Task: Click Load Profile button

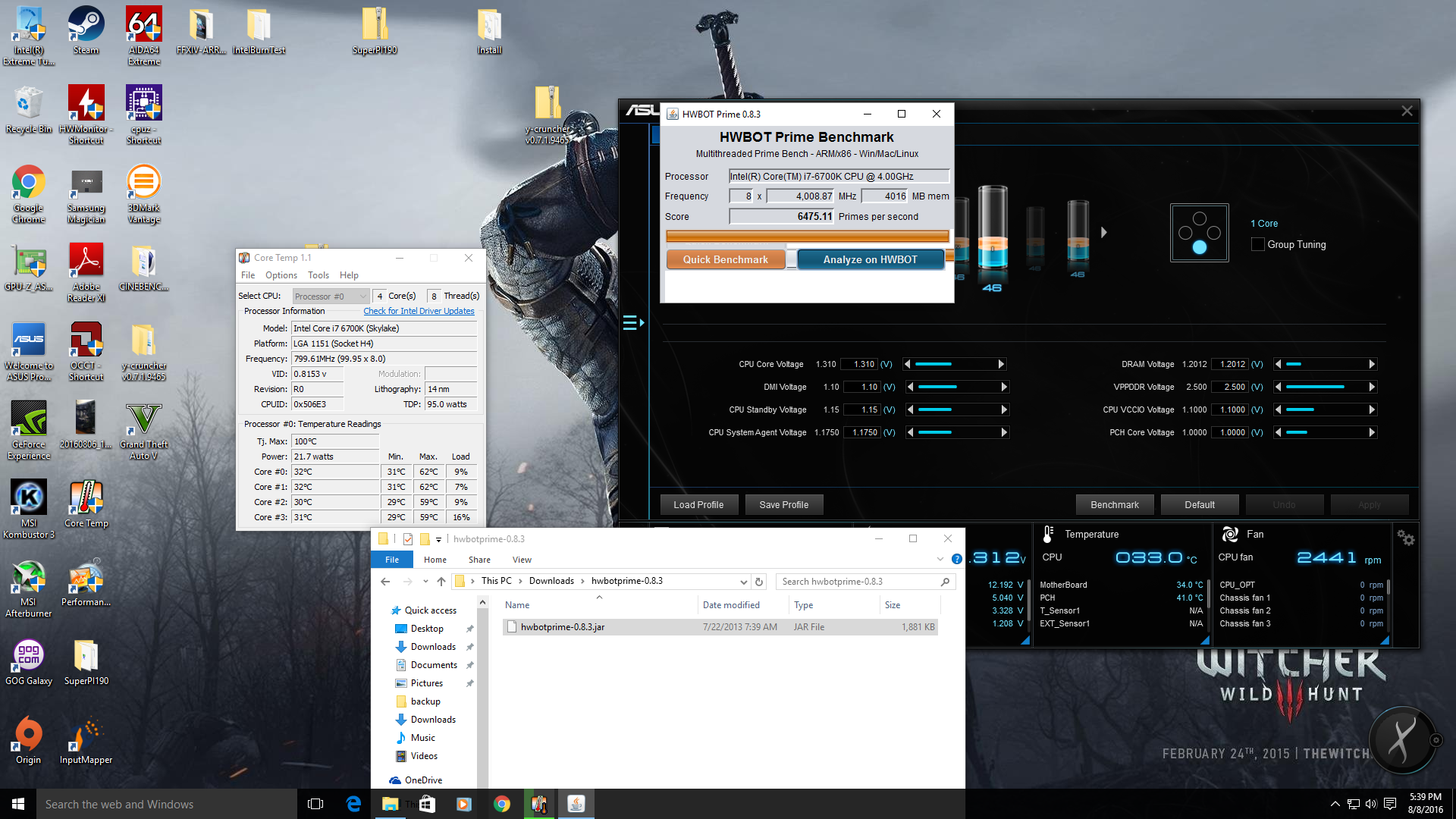Action: (x=698, y=505)
